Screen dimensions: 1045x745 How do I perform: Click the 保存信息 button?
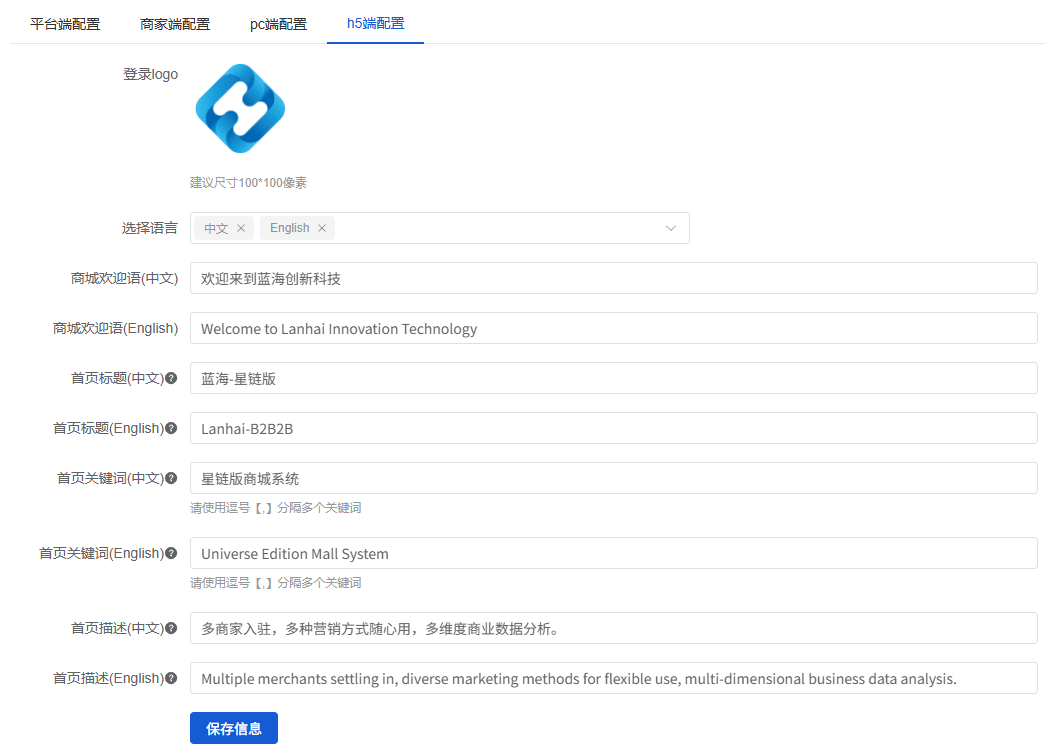(234, 728)
